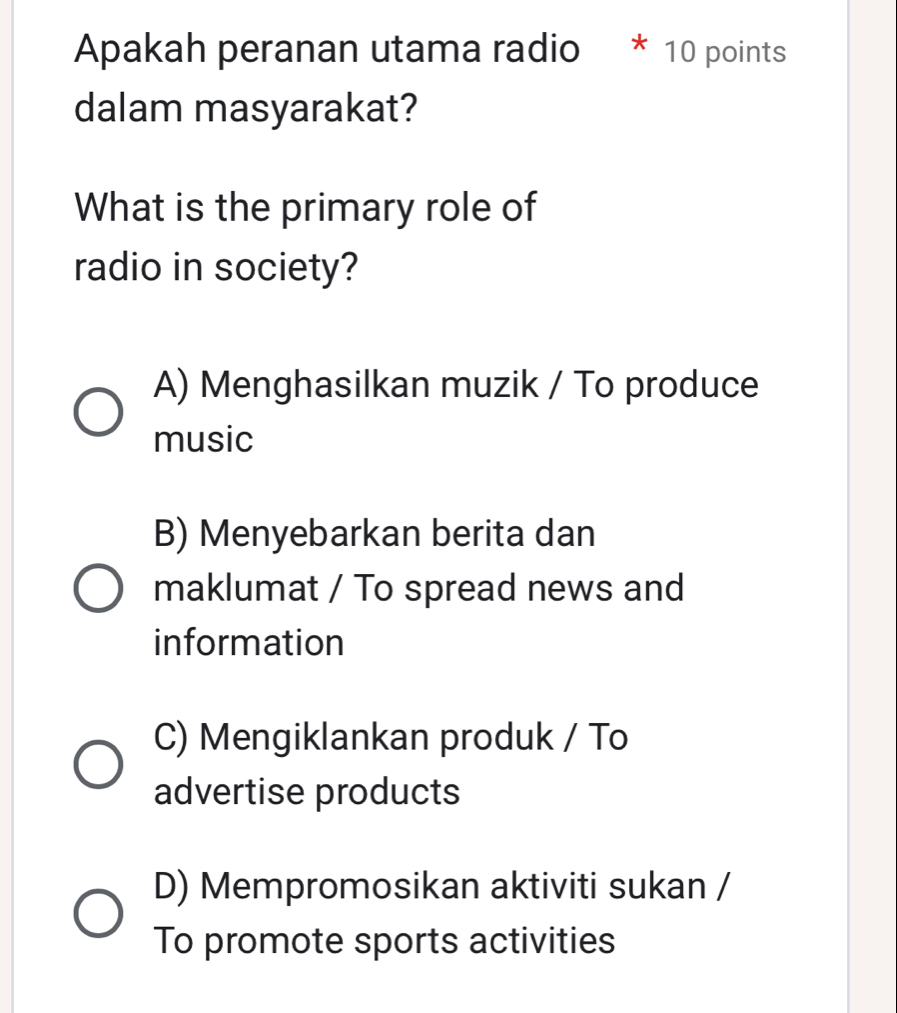Image resolution: width=897 pixels, height=1013 pixels.
Task: Click the word "music" under option A
Action: 204,439
